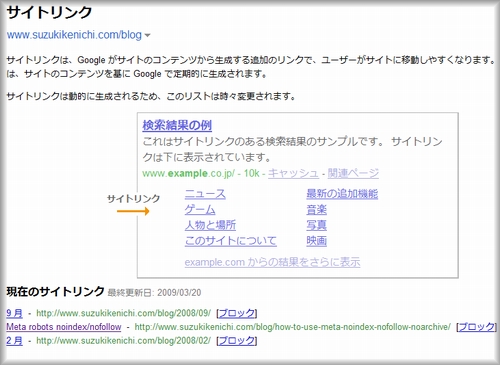500x365 pixels.
Task: Click the 現在のサイトリンク heading
Action: click(55, 291)
